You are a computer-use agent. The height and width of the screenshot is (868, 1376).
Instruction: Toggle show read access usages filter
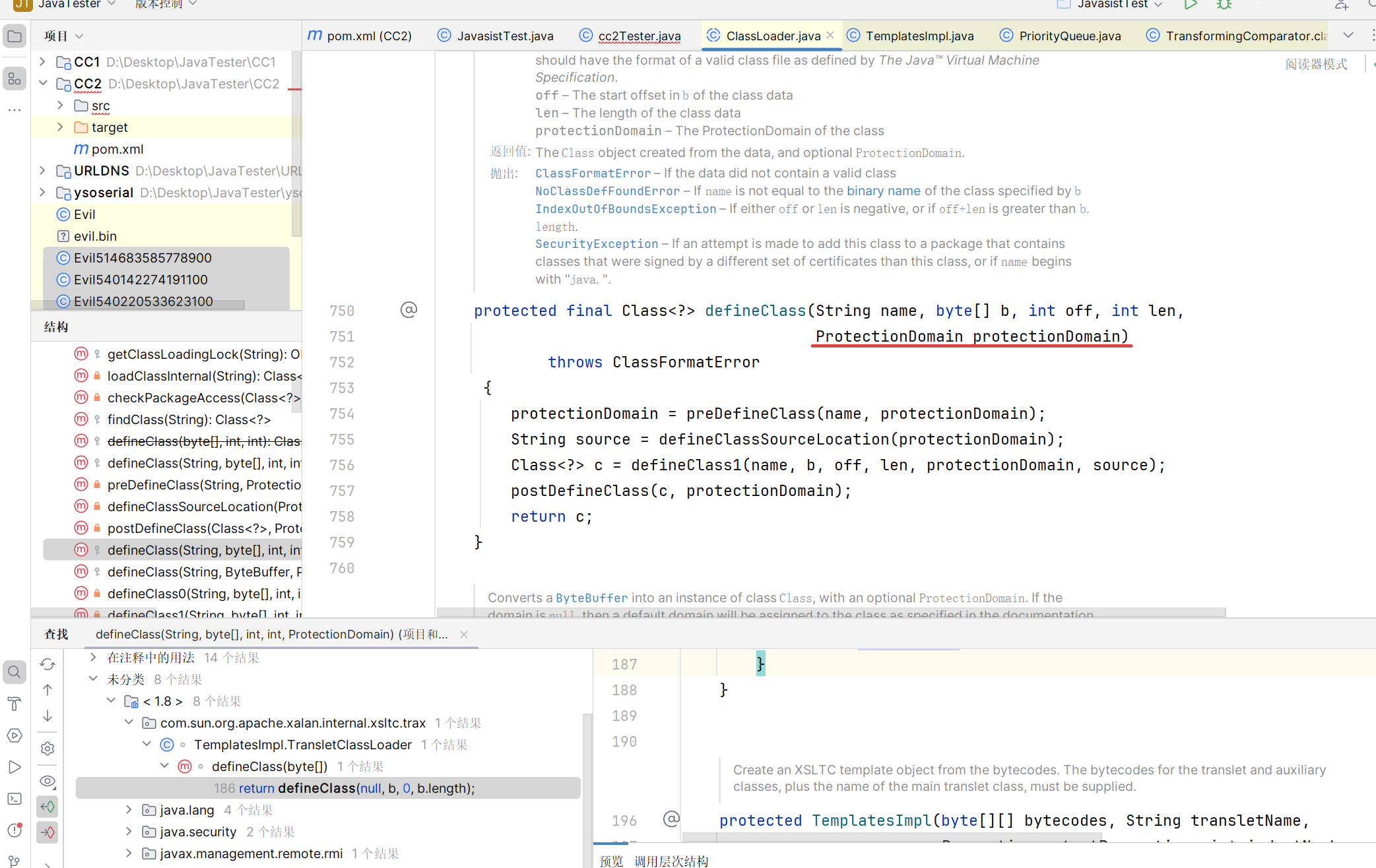tap(48, 807)
